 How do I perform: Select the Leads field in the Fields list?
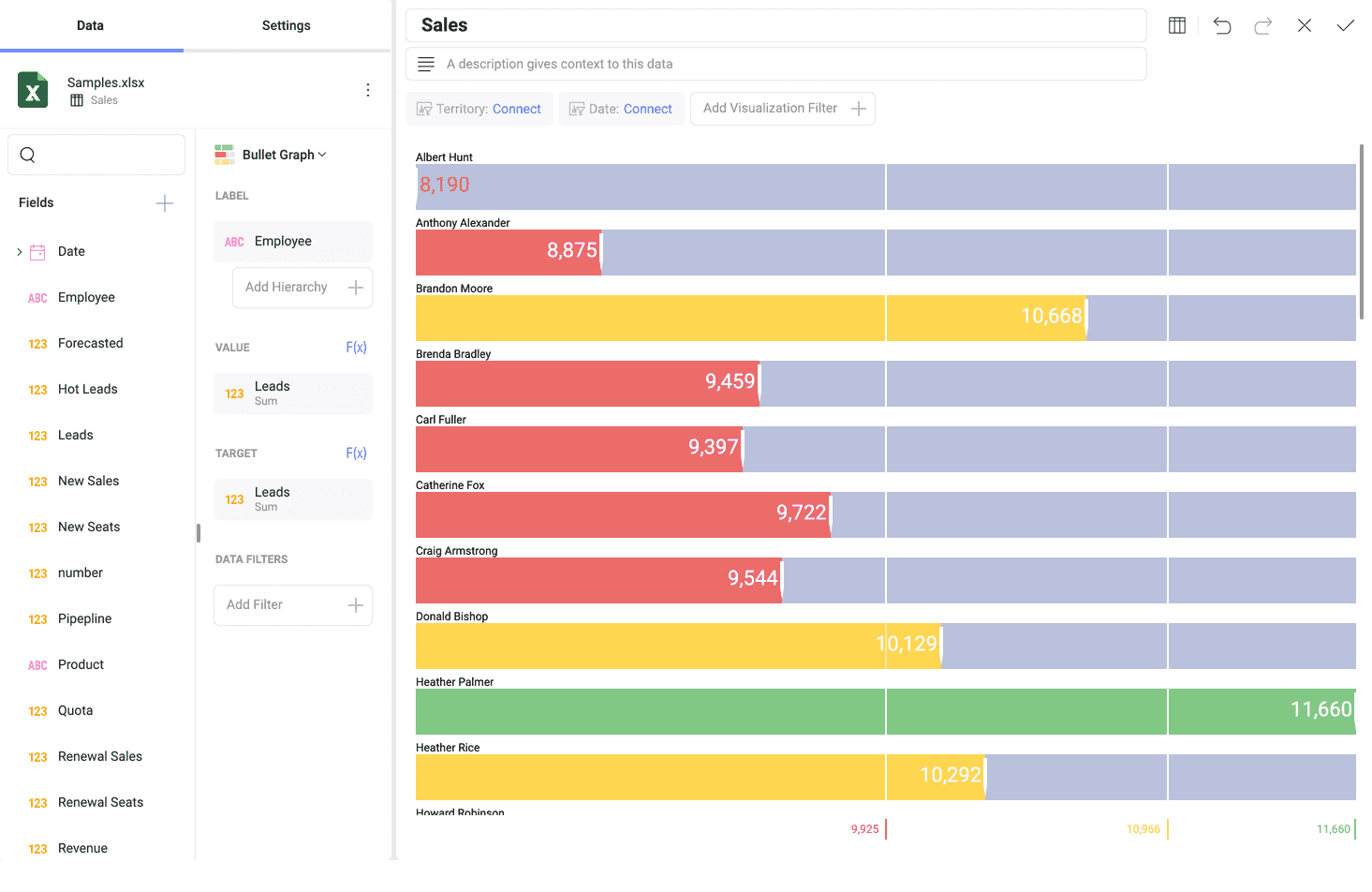coord(76,436)
